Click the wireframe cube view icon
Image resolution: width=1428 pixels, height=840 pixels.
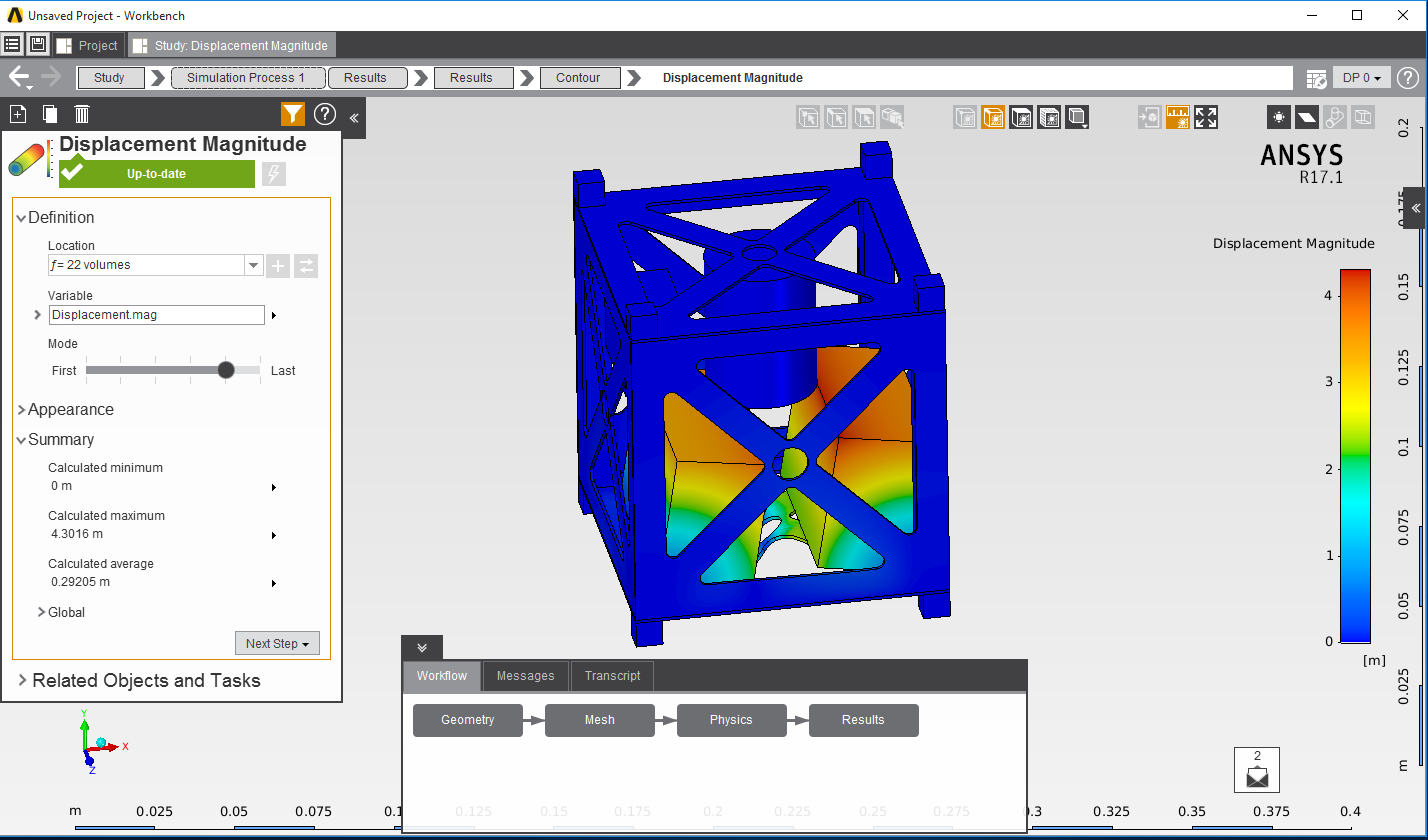tap(1363, 117)
